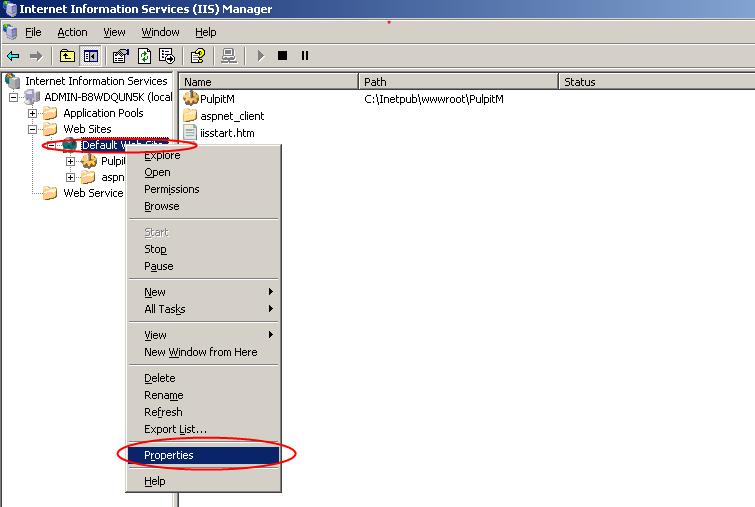Click the Pause item toolbar icon
The width and height of the screenshot is (755, 507).
pyautogui.click(x=305, y=56)
